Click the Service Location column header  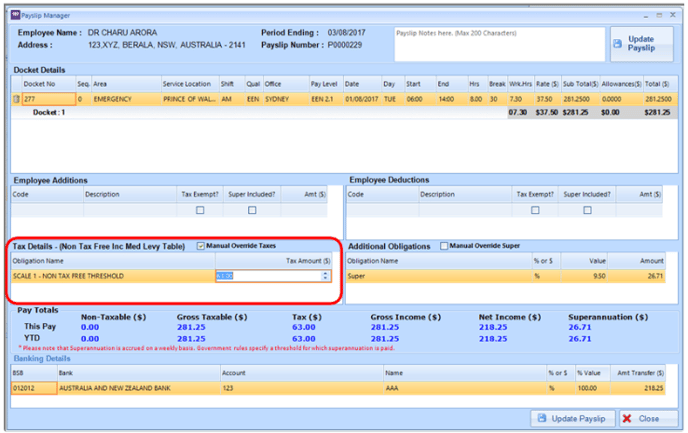click(190, 84)
